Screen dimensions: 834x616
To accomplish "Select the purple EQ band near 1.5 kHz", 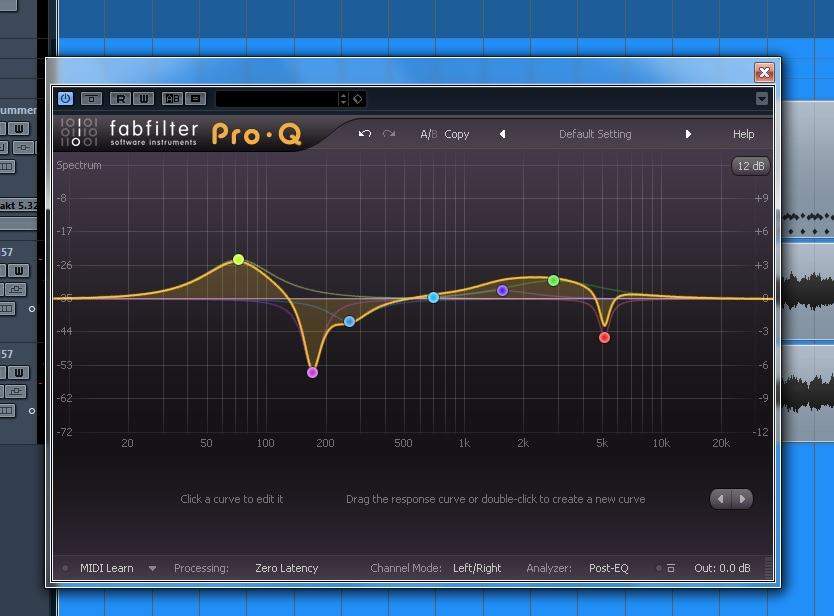I will (x=502, y=290).
